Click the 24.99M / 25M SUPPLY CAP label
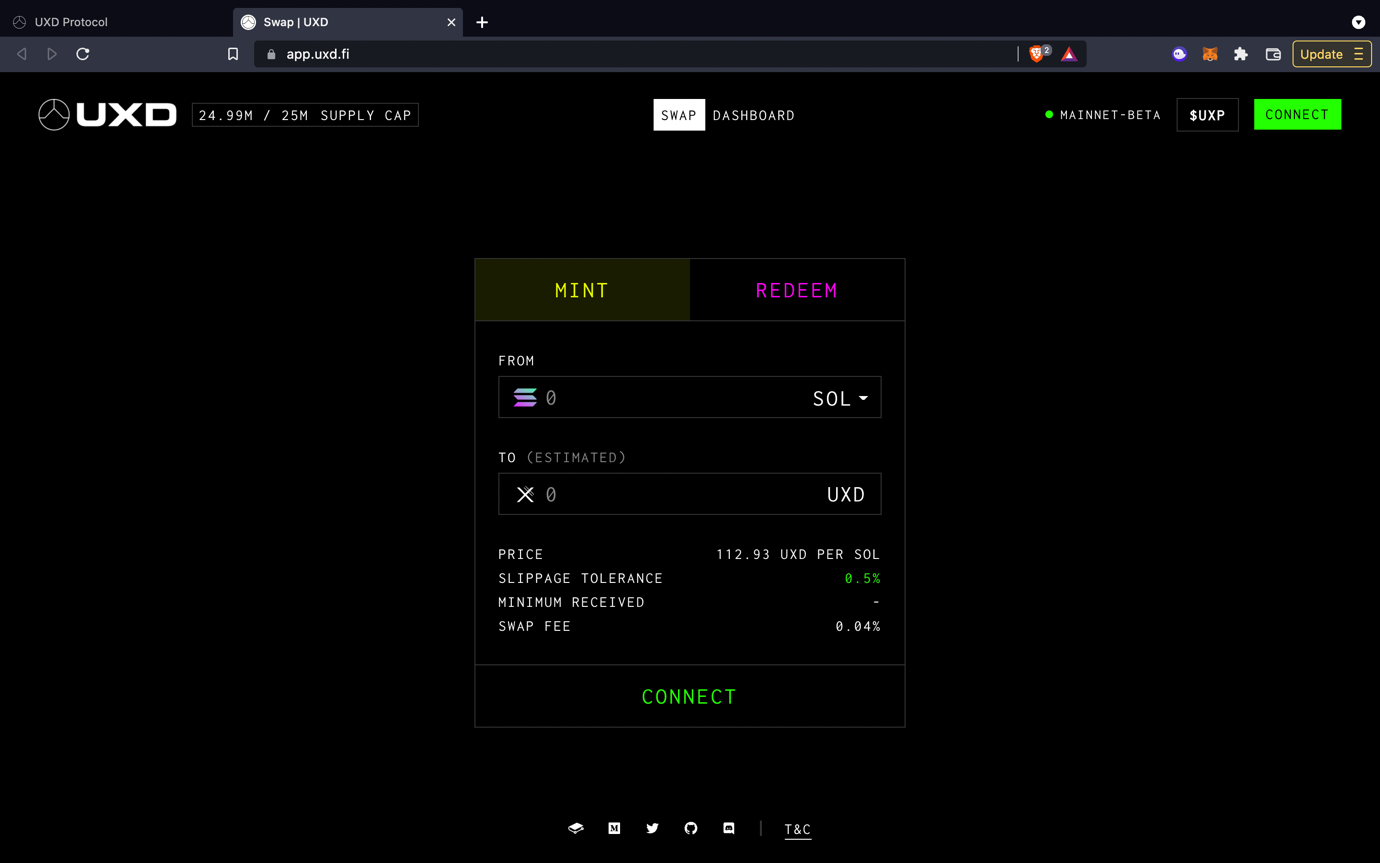1380x863 pixels. [x=305, y=115]
